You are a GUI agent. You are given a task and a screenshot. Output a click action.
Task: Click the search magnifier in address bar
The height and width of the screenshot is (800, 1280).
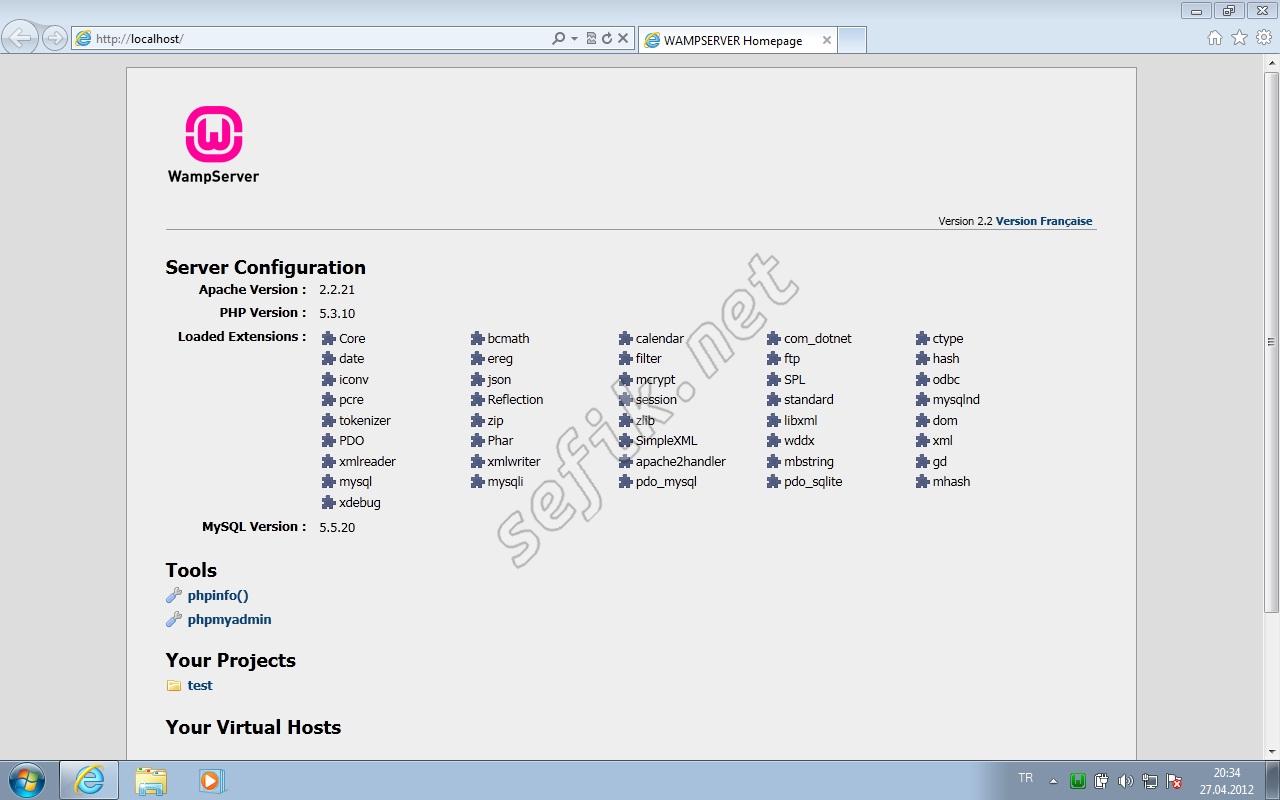pos(558,38)
